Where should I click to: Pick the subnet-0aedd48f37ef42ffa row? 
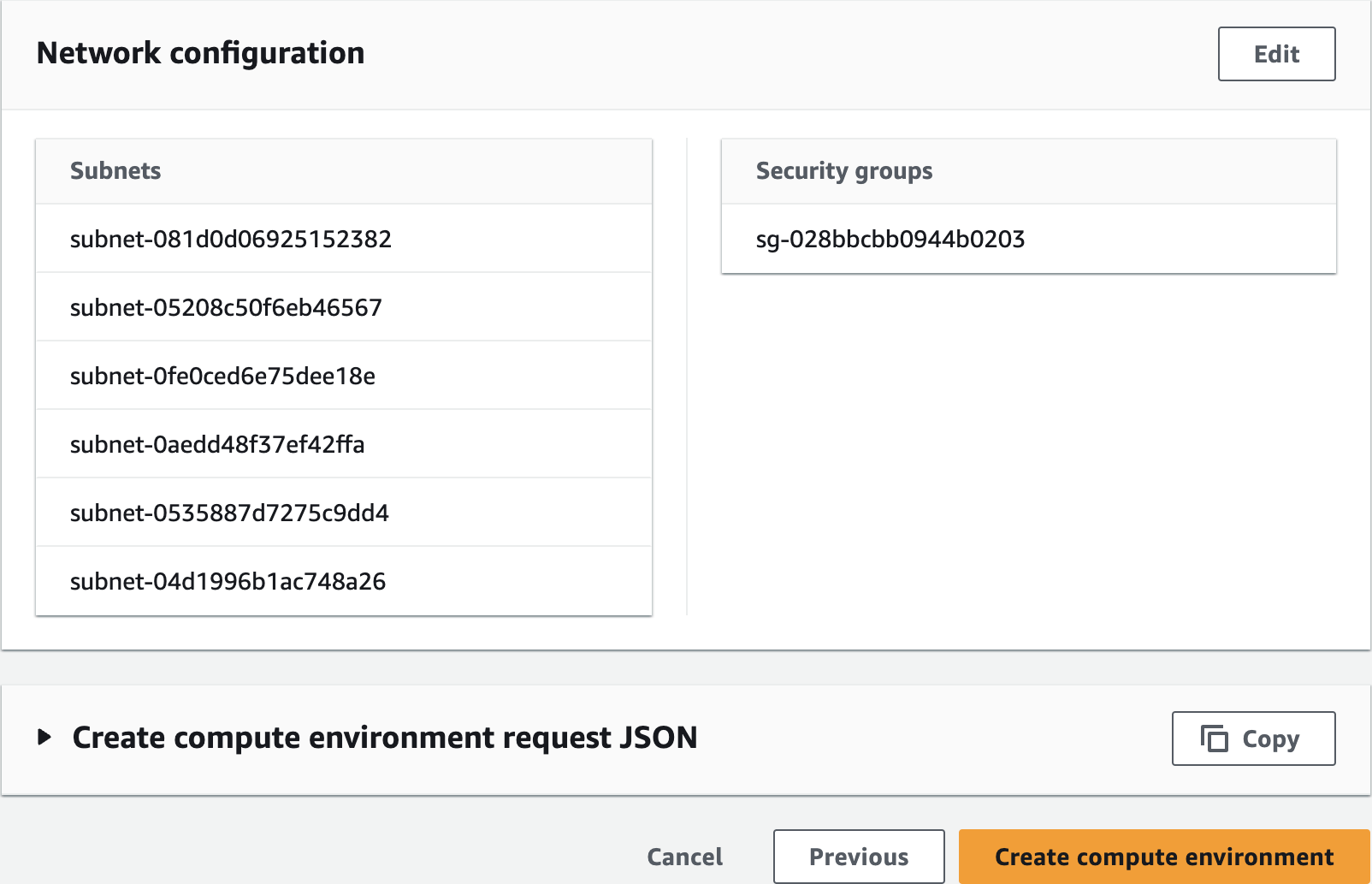(217, 444)
